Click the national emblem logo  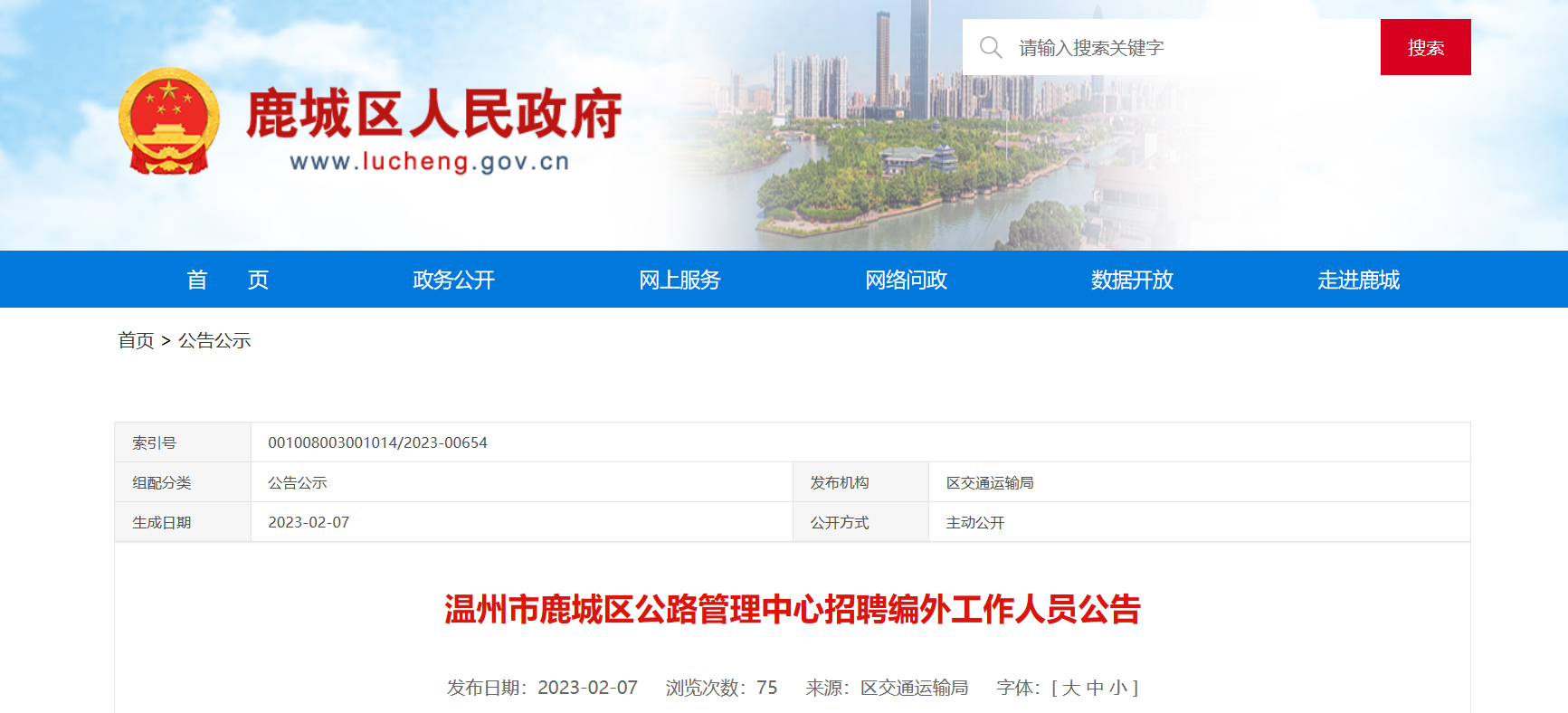pos(169,121)
